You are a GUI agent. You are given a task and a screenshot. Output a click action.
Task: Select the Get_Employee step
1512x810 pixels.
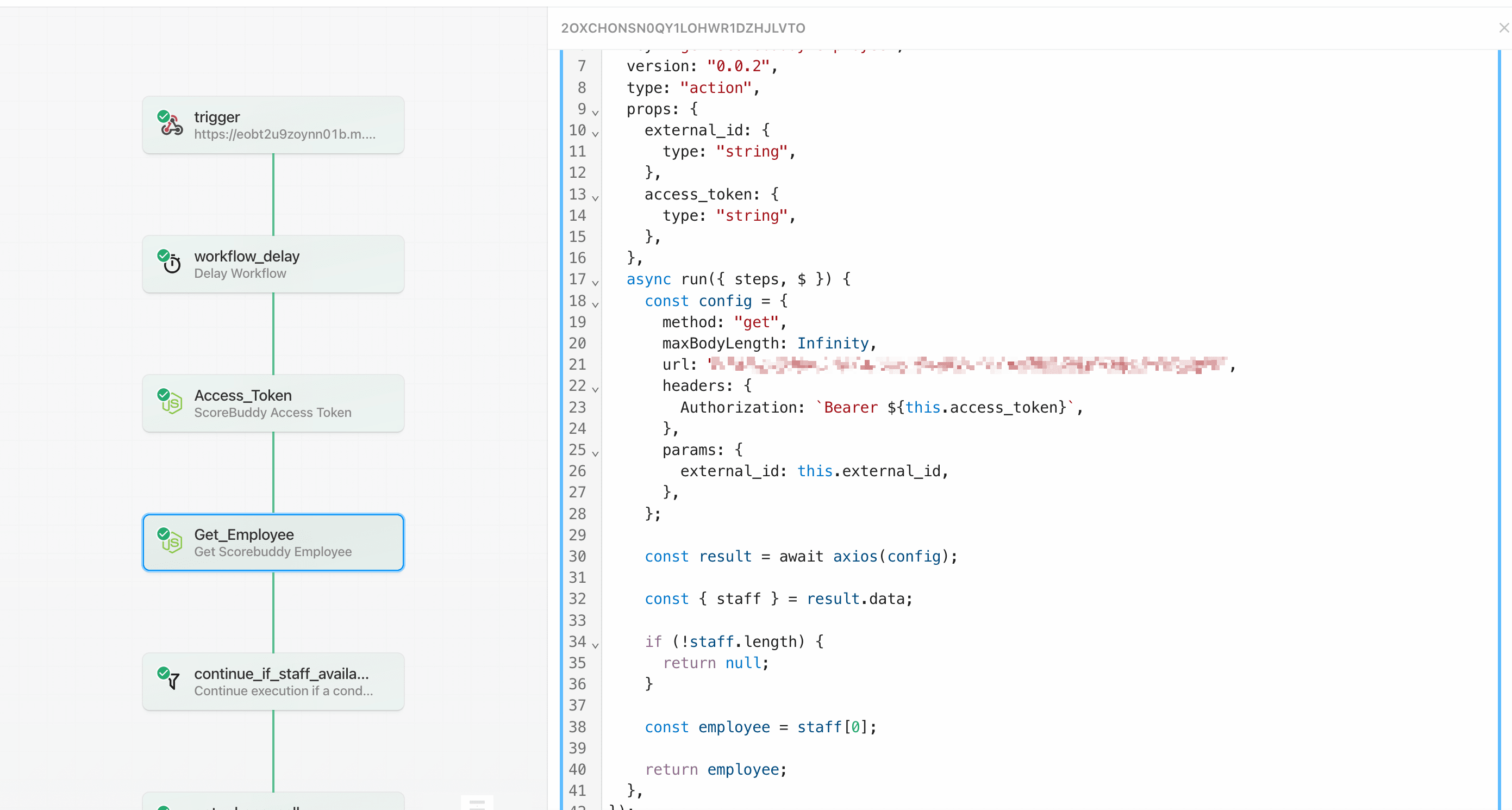coord(273,543)
